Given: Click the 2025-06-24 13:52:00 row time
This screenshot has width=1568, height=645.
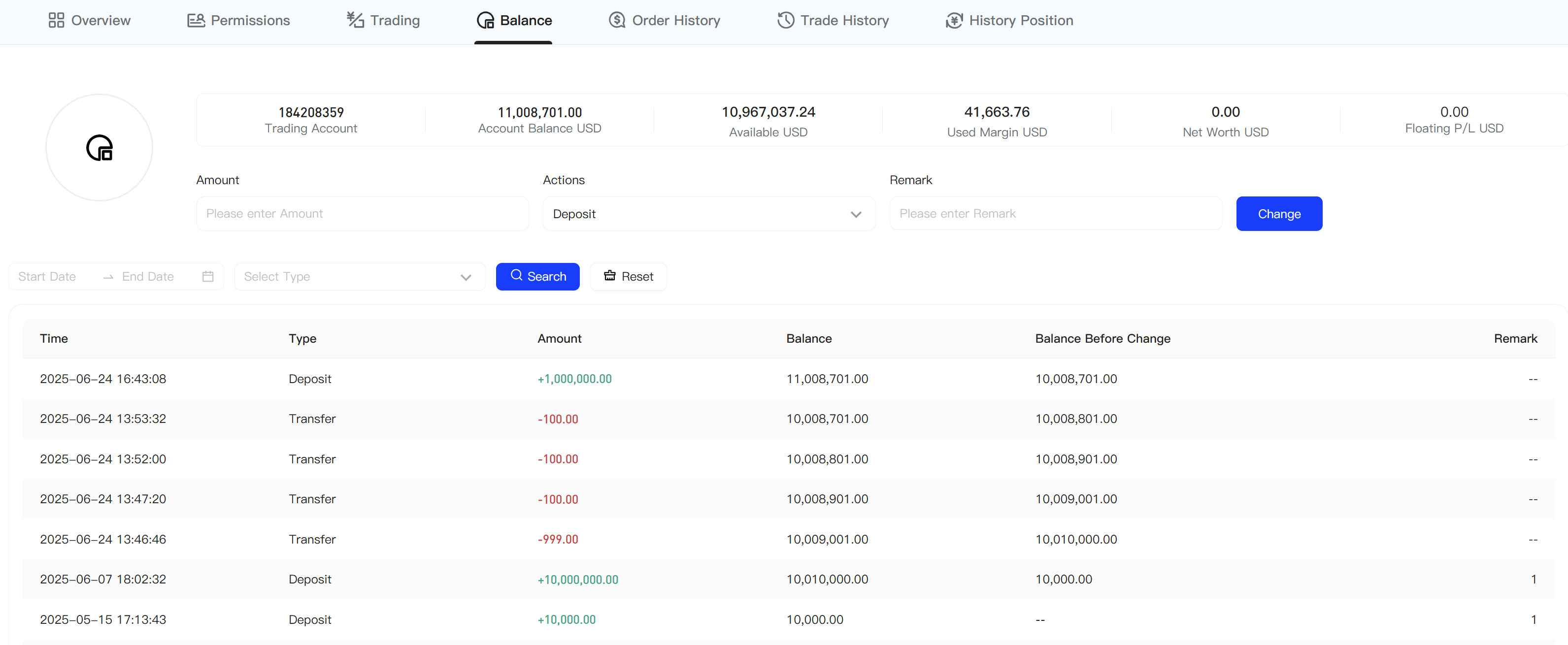Looking at the screenshot, I should coord(103,459).
